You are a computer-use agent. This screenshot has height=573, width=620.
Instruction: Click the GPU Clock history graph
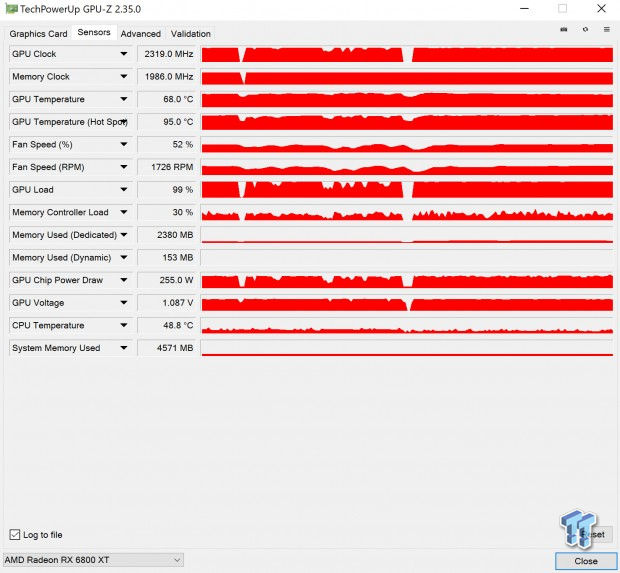(407, 54)
